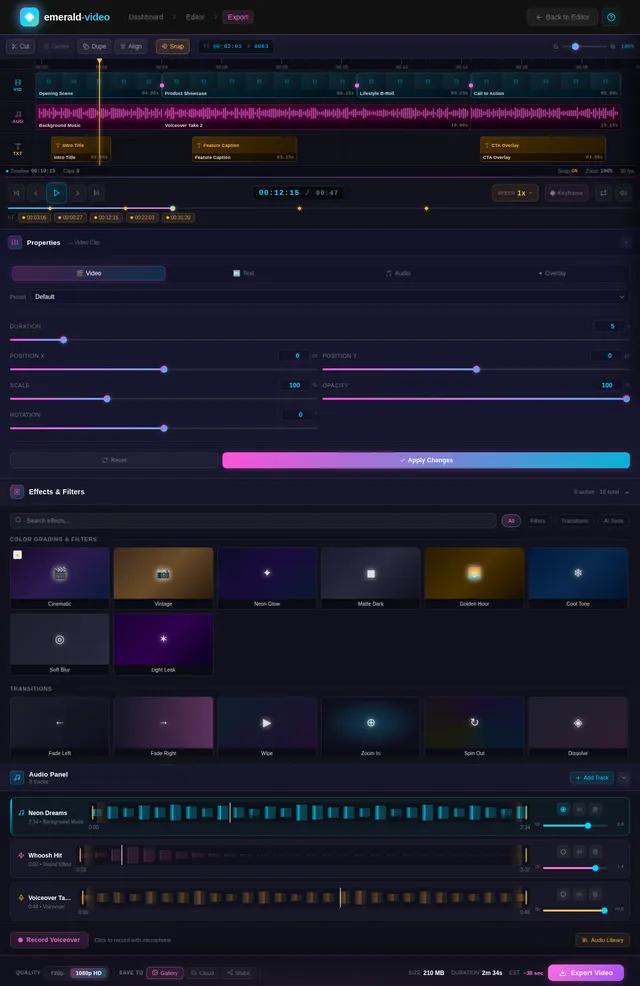Click the Search effects input field

[253, 521]
